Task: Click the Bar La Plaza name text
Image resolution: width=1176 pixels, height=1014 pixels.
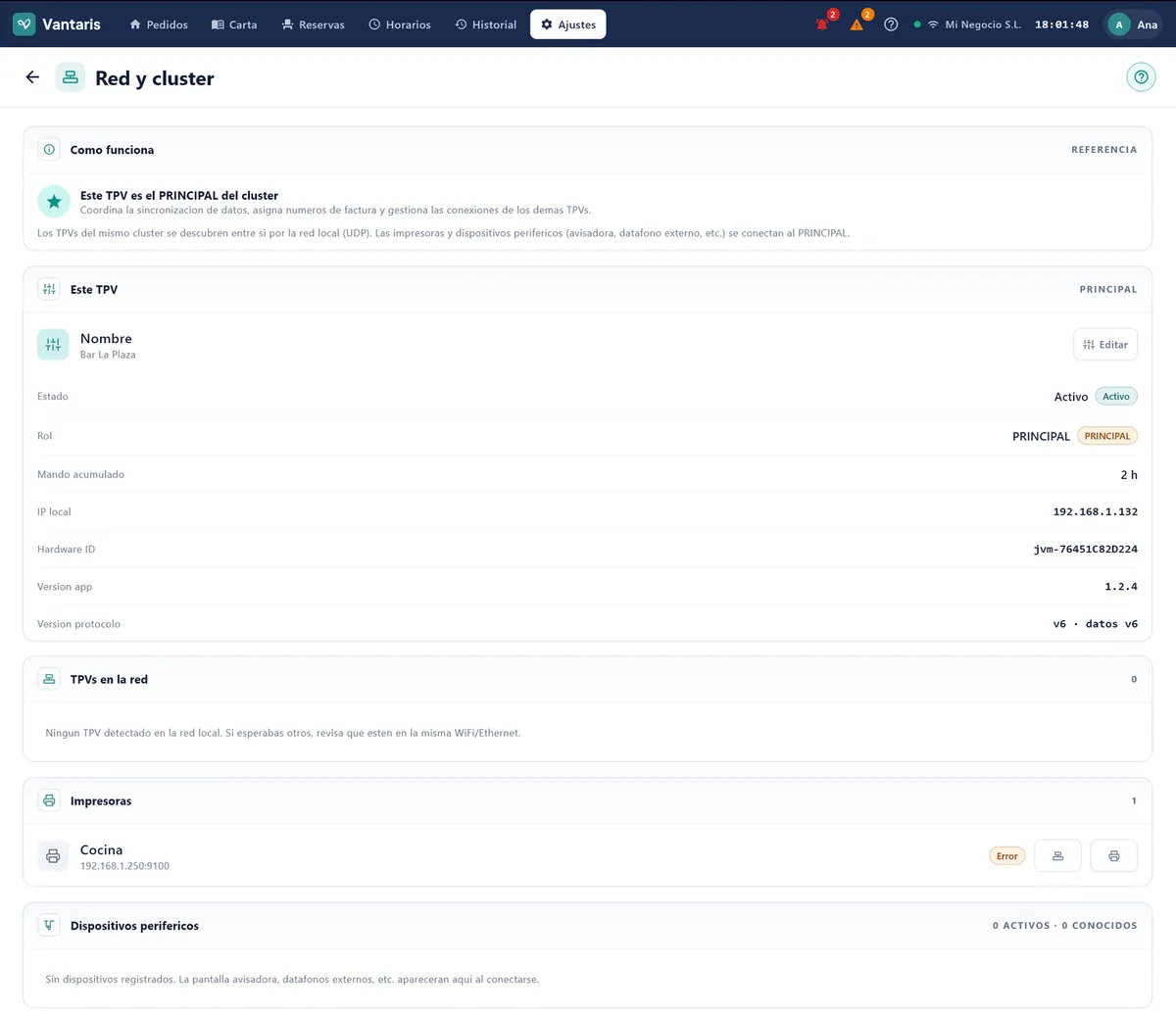Action: coord(108,355)
